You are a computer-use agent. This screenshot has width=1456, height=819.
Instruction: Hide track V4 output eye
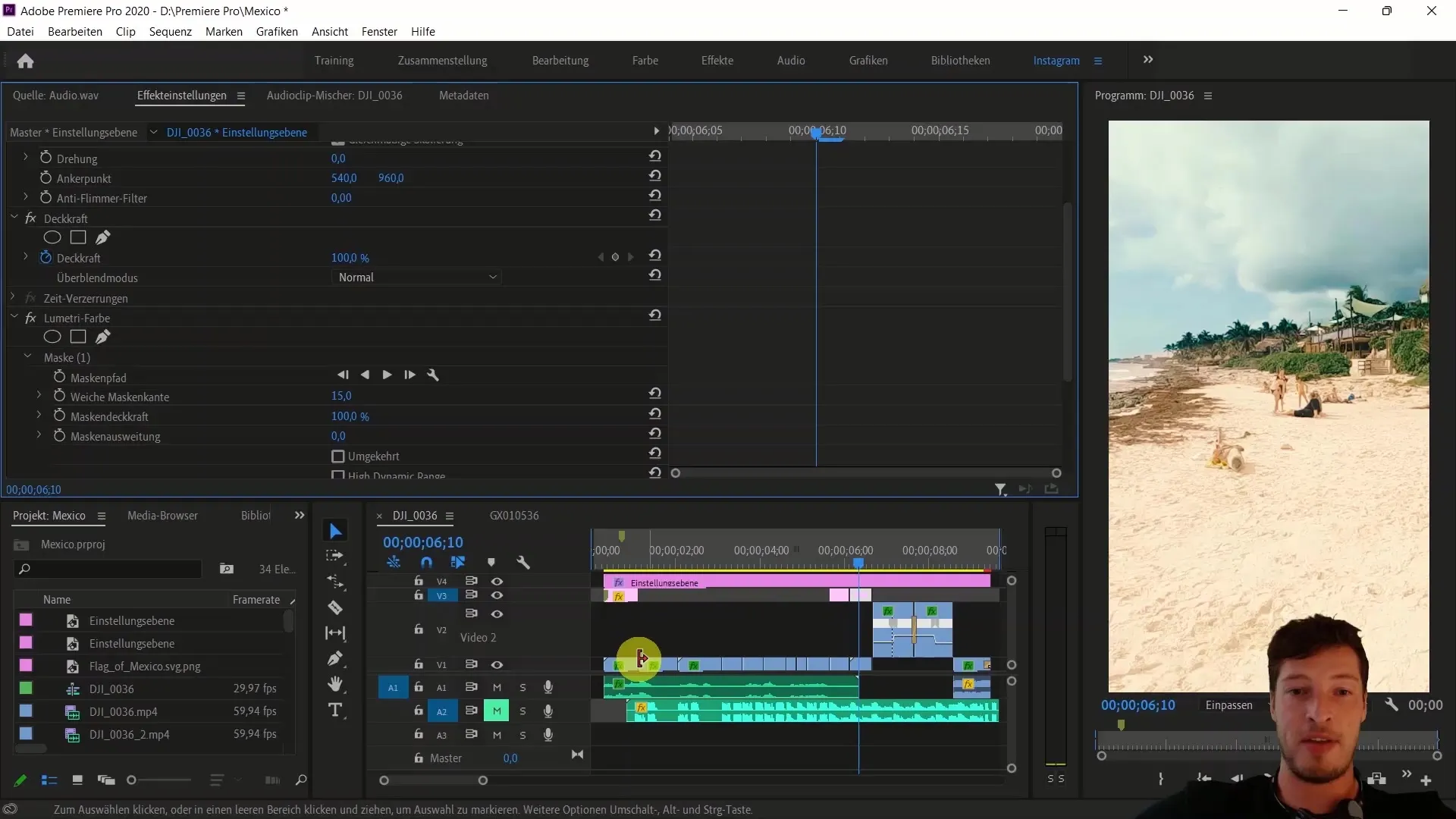pyautogui.click(x=497, y=581)
